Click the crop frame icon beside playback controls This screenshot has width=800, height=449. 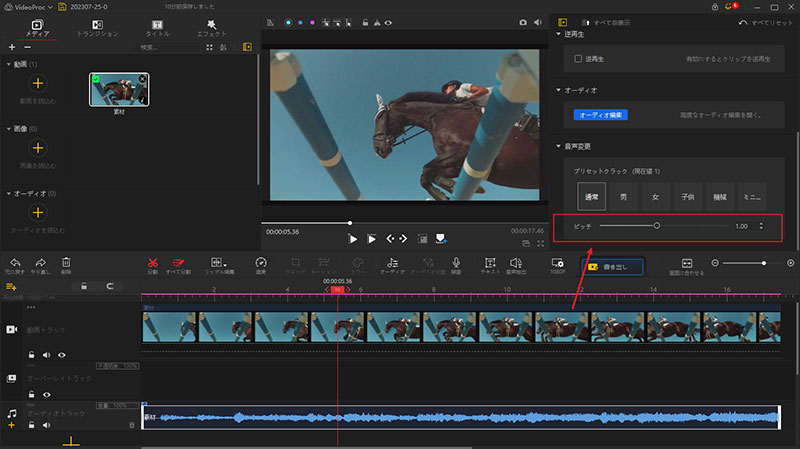click(422, 239)
